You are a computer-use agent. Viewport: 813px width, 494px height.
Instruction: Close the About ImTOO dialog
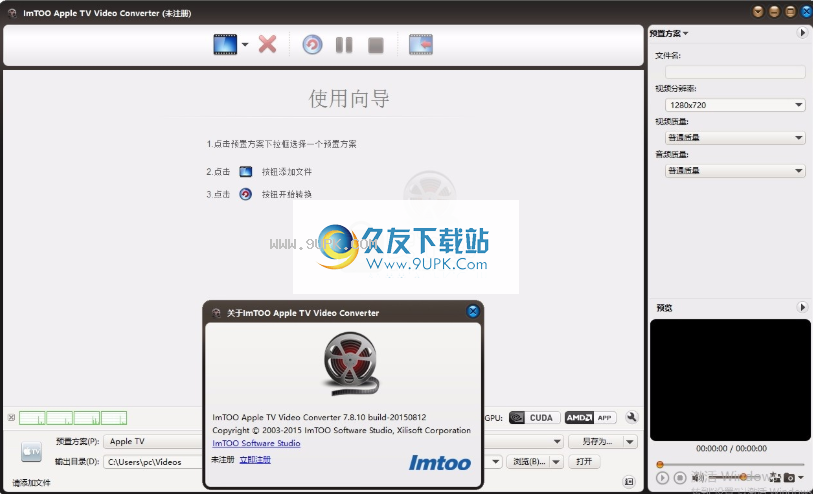(473, 312)
